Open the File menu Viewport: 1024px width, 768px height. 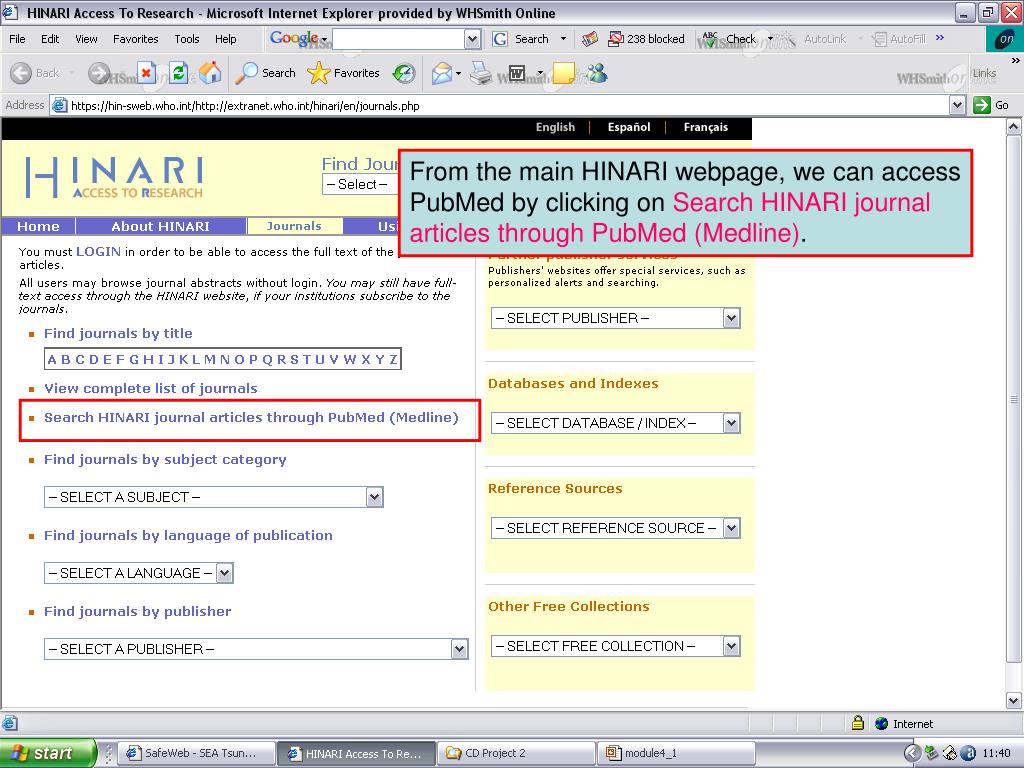pyautogui.click(x=17, y=39)
